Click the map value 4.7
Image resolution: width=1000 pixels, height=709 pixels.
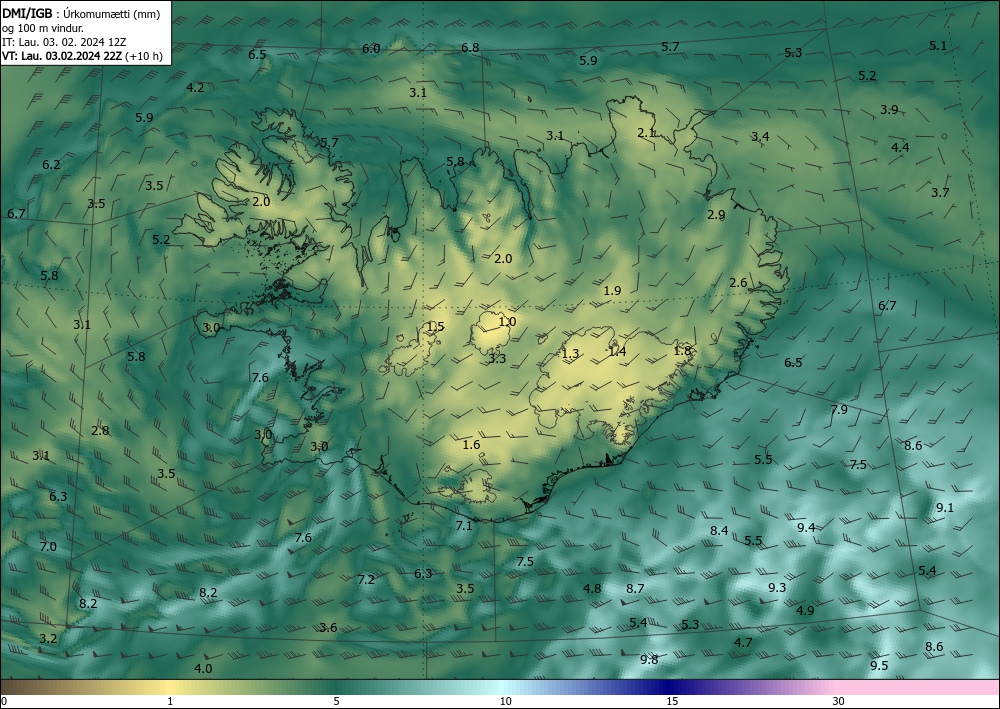pos(743,643)
